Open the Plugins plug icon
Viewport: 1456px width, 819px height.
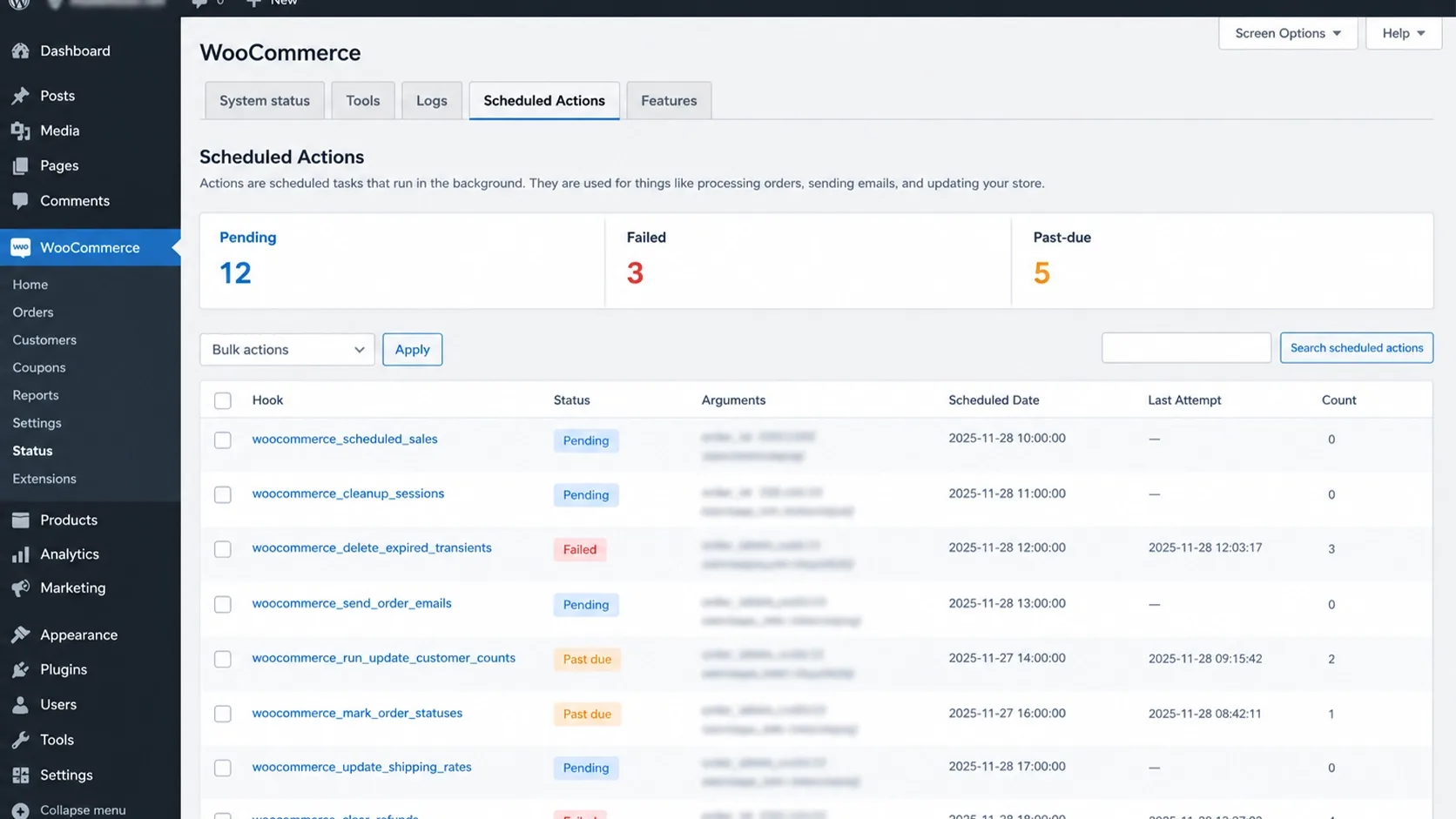pos(20,669)
